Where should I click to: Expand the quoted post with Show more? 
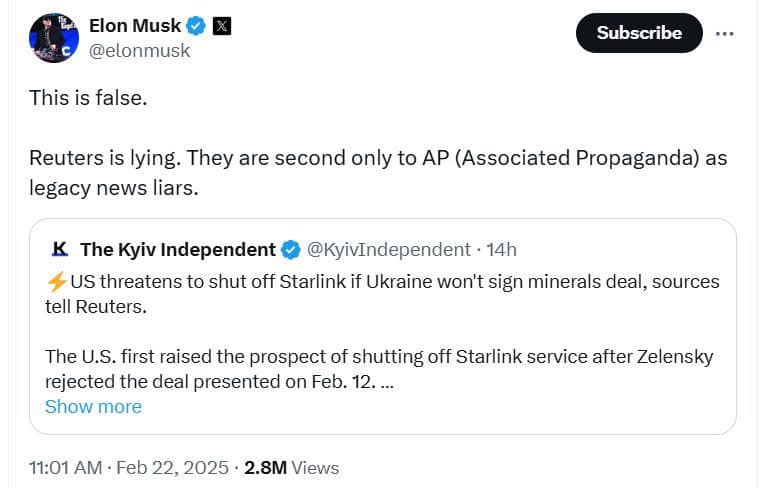pyautogui.click(x=93, y=406)
